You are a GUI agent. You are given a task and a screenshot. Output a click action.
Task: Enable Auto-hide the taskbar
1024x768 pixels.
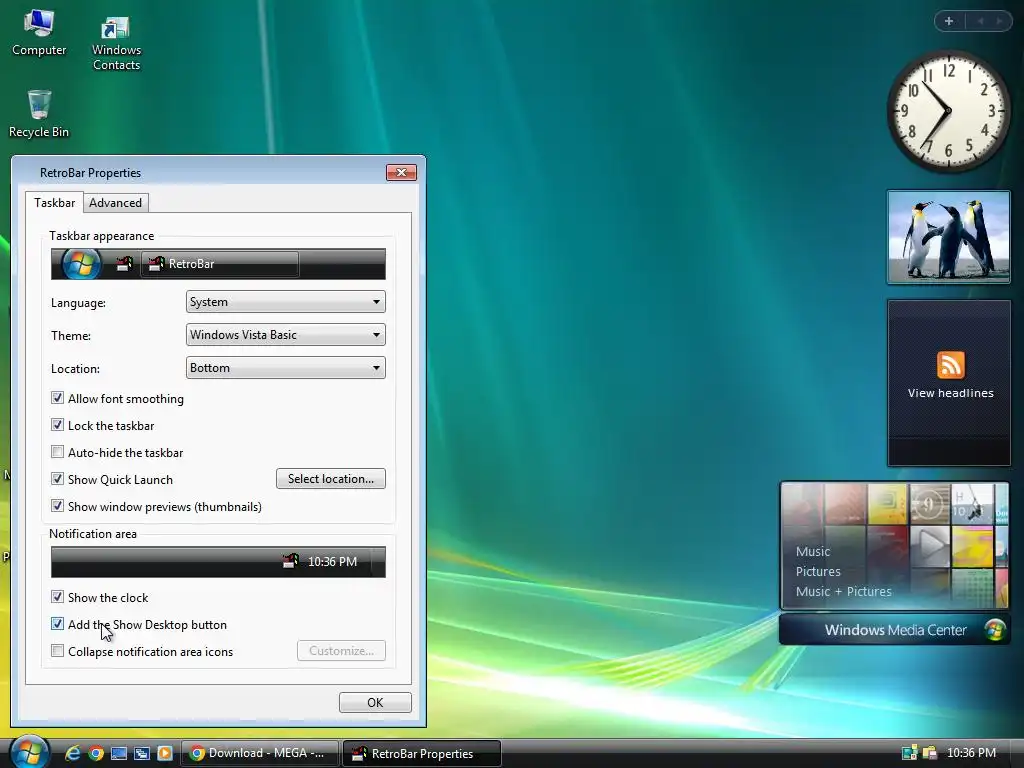click(x=57, y=452)
